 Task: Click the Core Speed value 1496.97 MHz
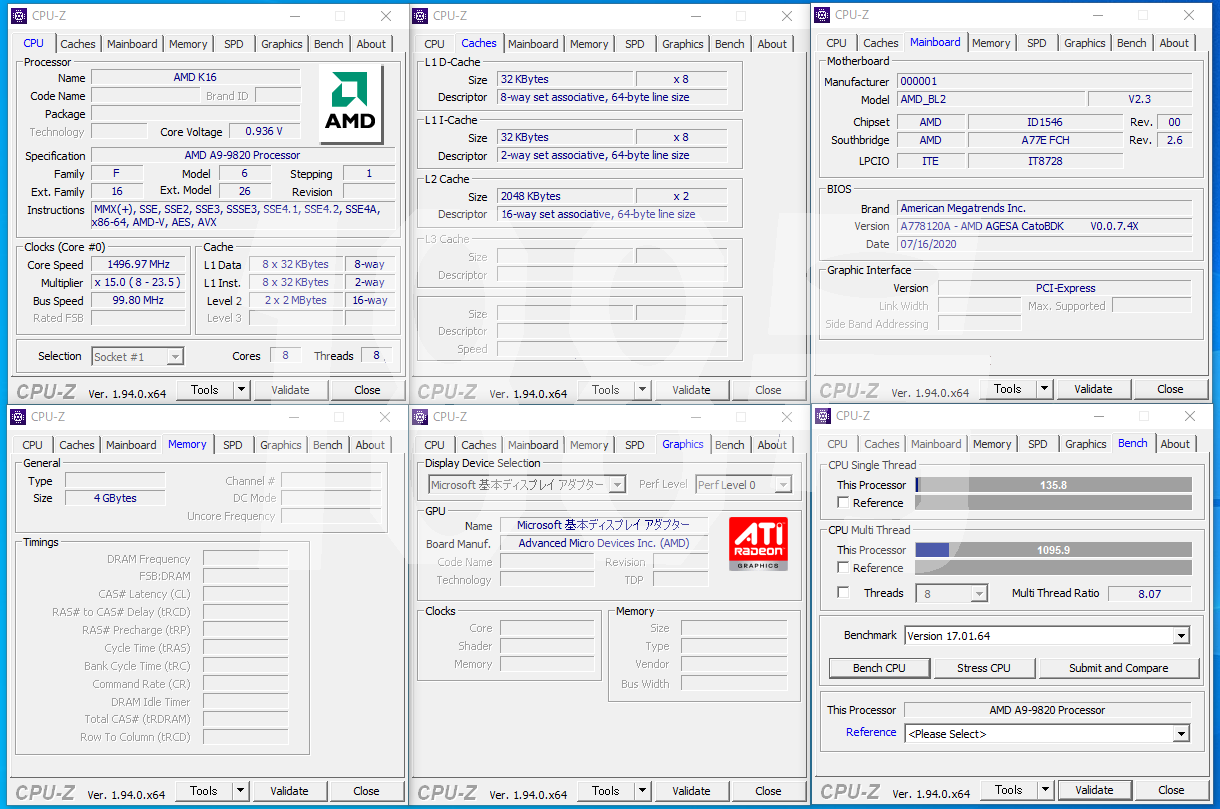pyautogui.click(x=138, y=265)
